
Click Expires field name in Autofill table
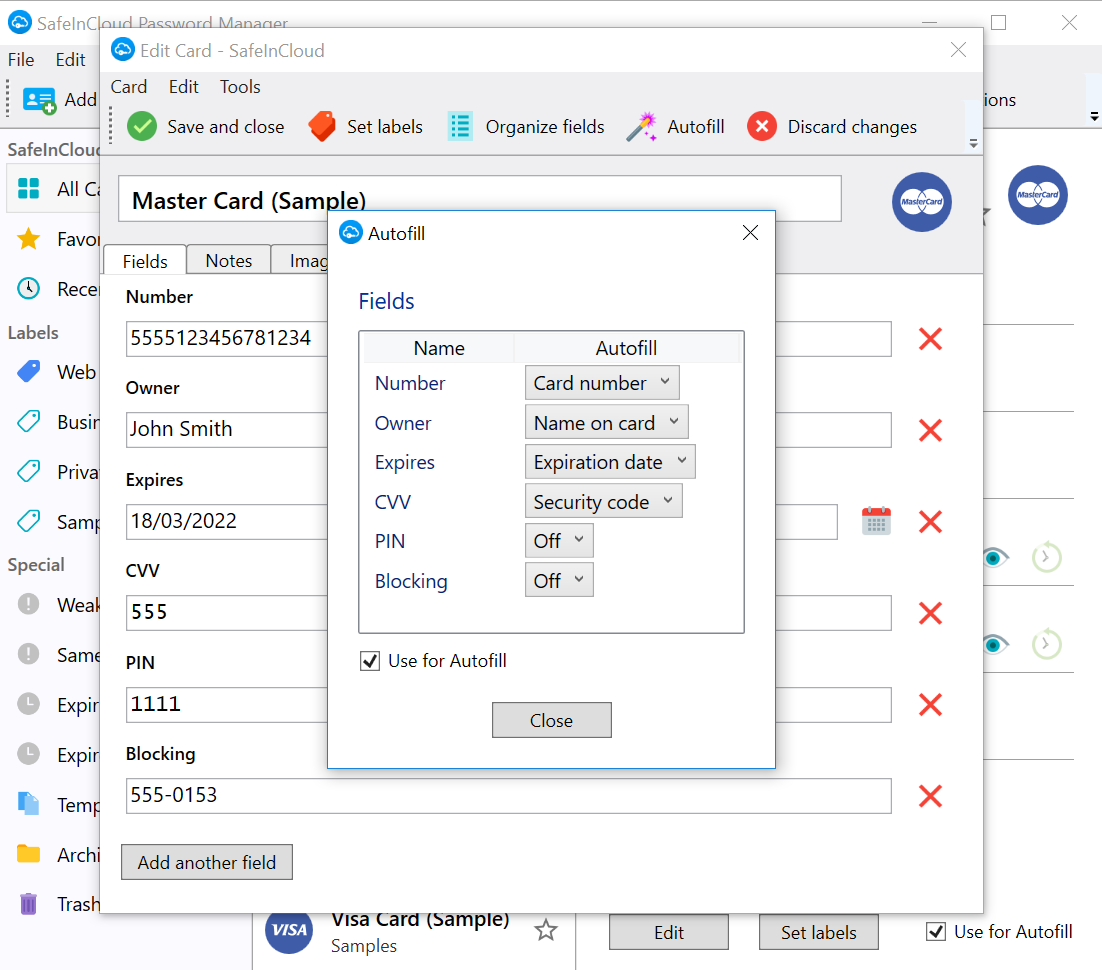pyautogui.click(x=405, y=463)
